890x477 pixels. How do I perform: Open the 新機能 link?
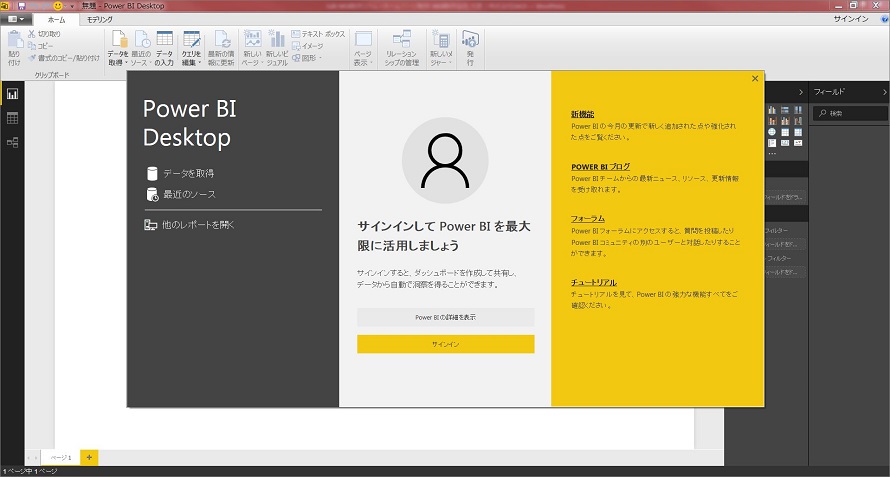582,114
